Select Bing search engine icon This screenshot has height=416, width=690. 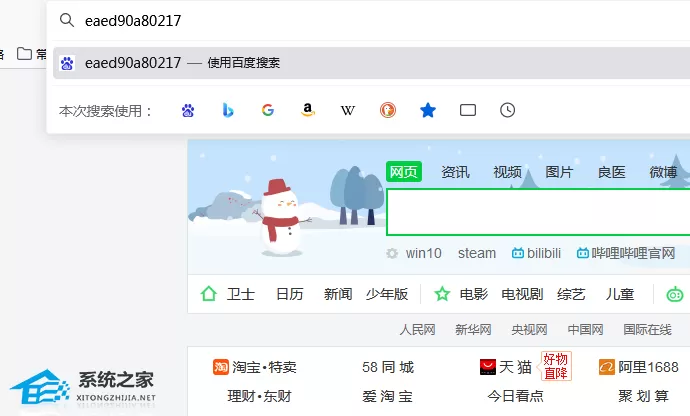pyautogui.click(x=228, y=110)
